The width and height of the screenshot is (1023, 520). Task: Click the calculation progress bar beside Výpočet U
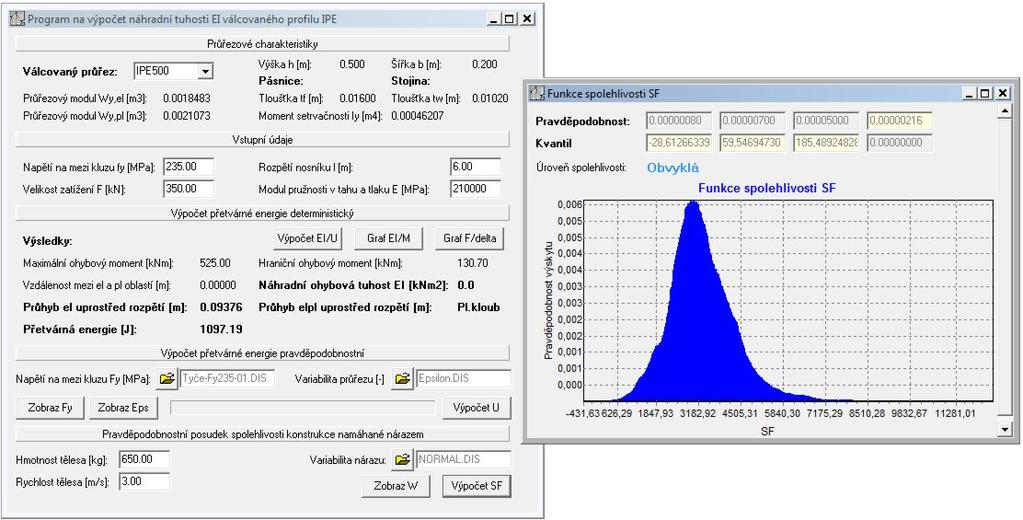coord(303,407)
